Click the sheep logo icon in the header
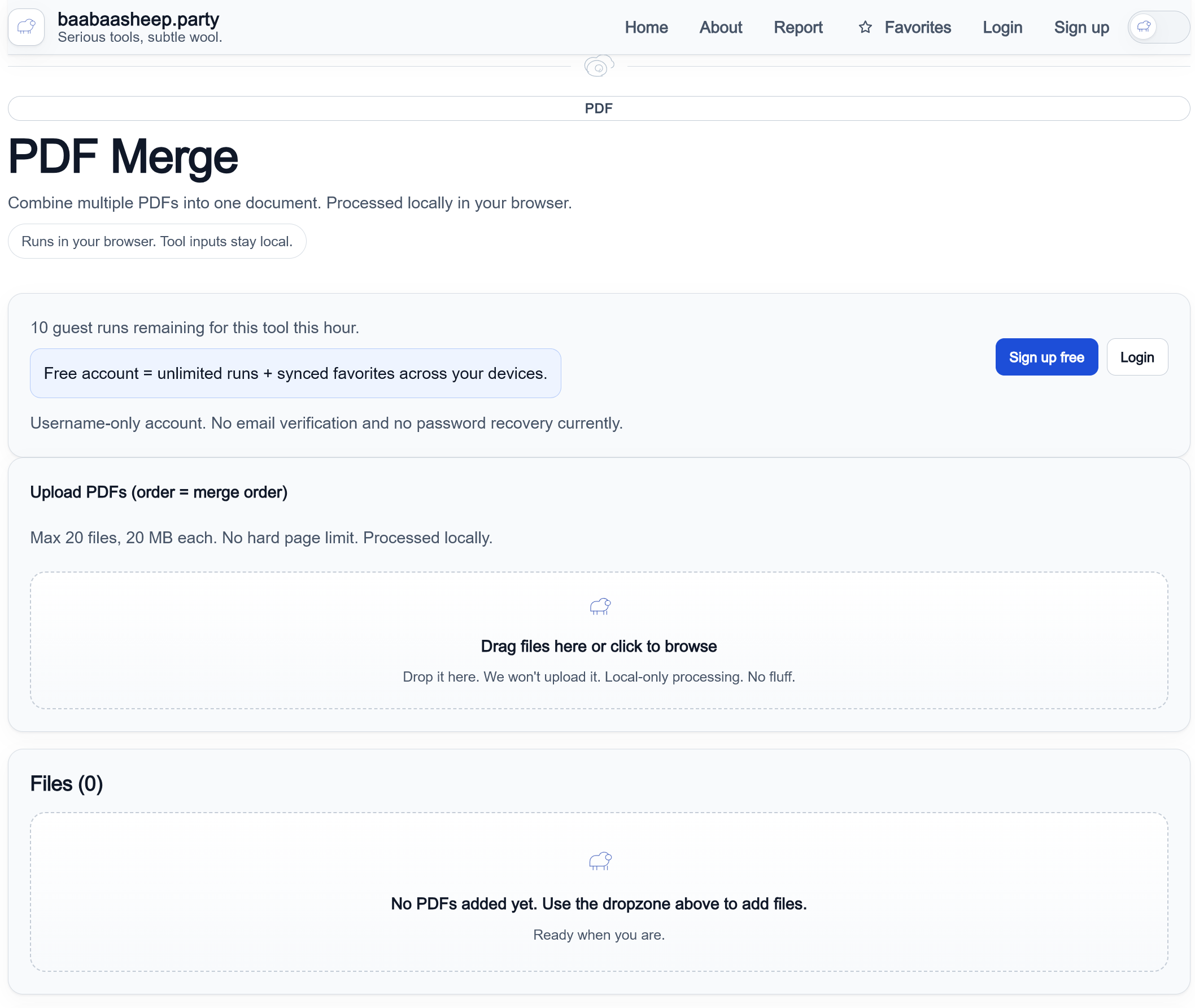Viewport: 1195px width, 1008px height. (27, 27)
